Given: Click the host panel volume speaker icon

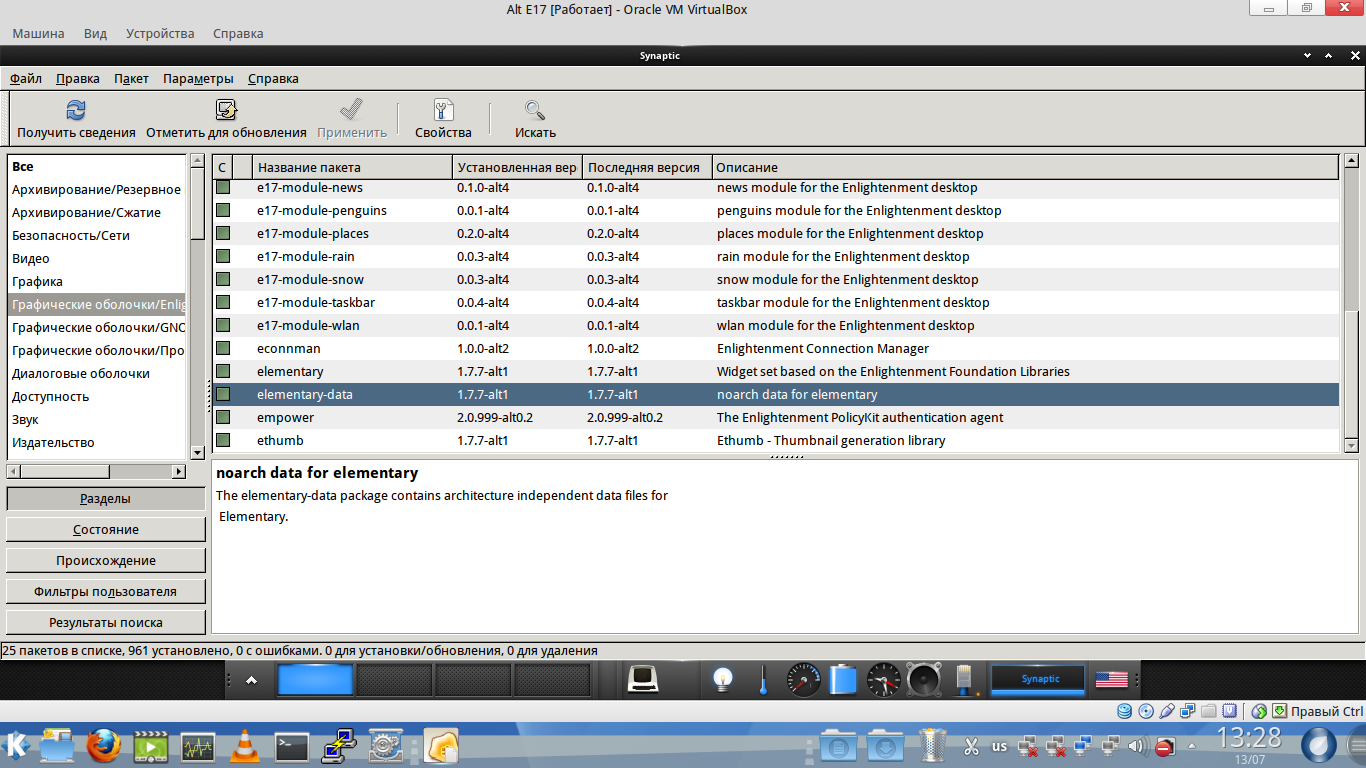Looking at the screenshot, I should (x=1137, y=746).
